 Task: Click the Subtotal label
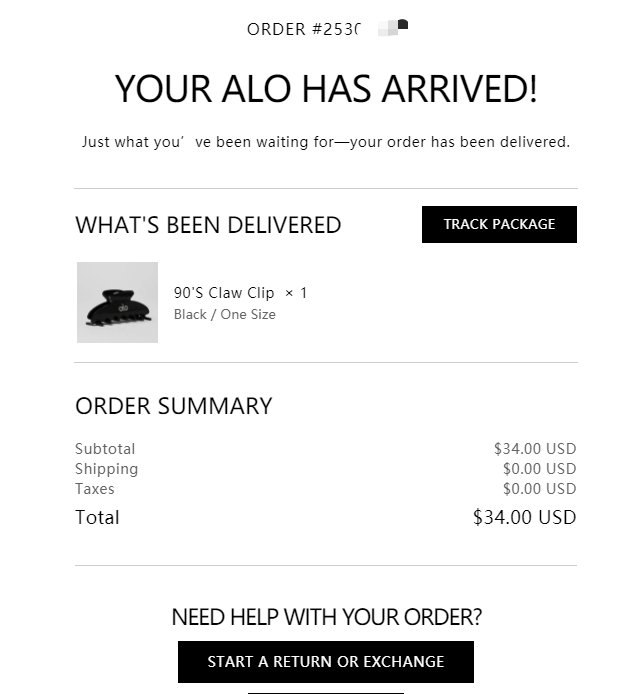[x=105, y=449]
